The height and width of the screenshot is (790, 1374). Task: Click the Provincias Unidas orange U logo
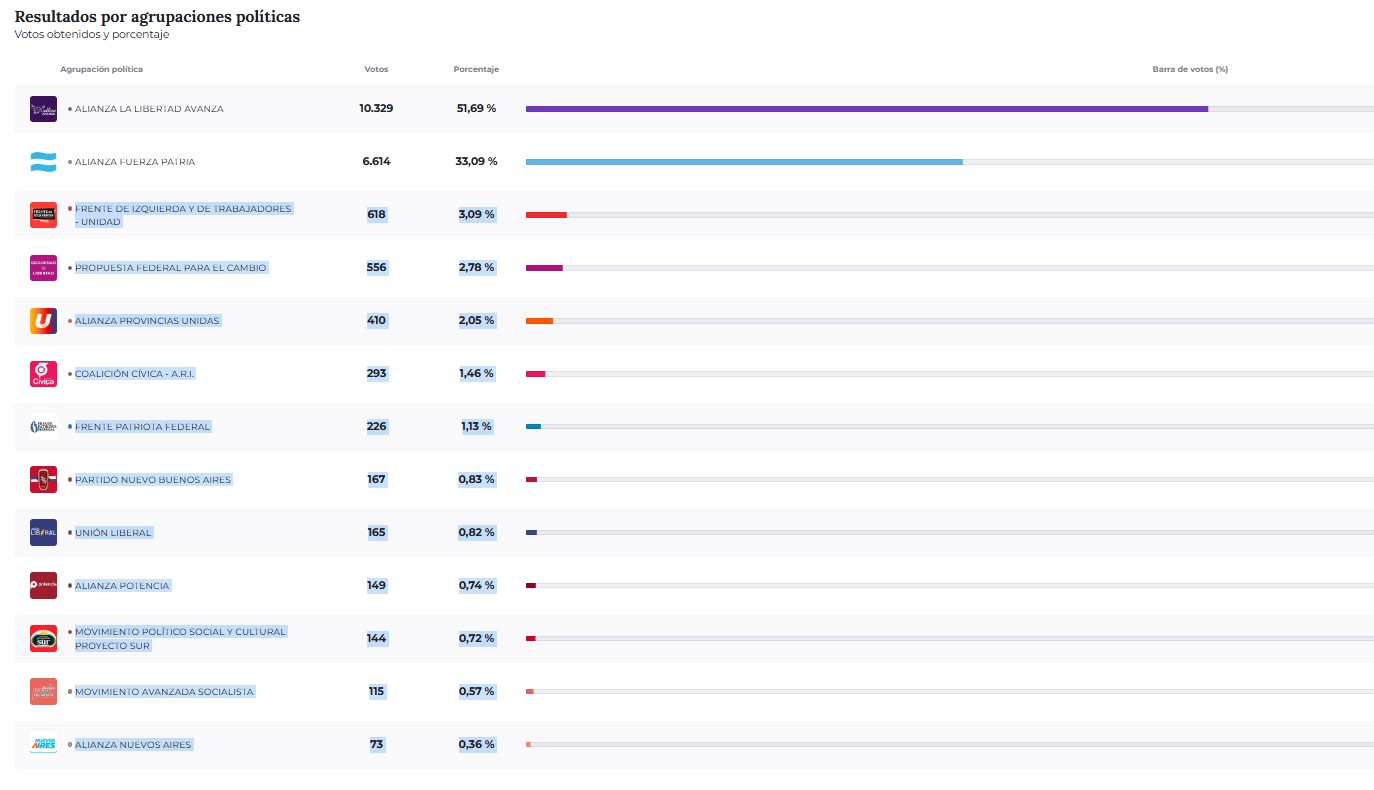click(43, 321)
